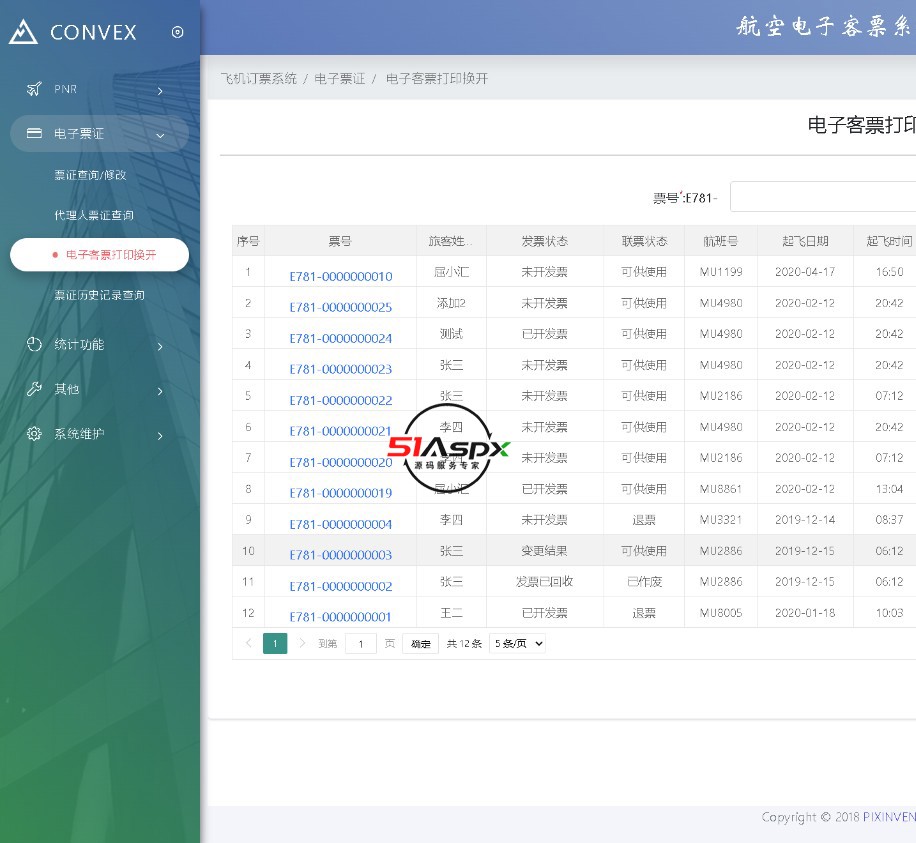Click the 发票状态 column header
The height and width of the screenshot is (843, 916).
click(x=544, y=241)
